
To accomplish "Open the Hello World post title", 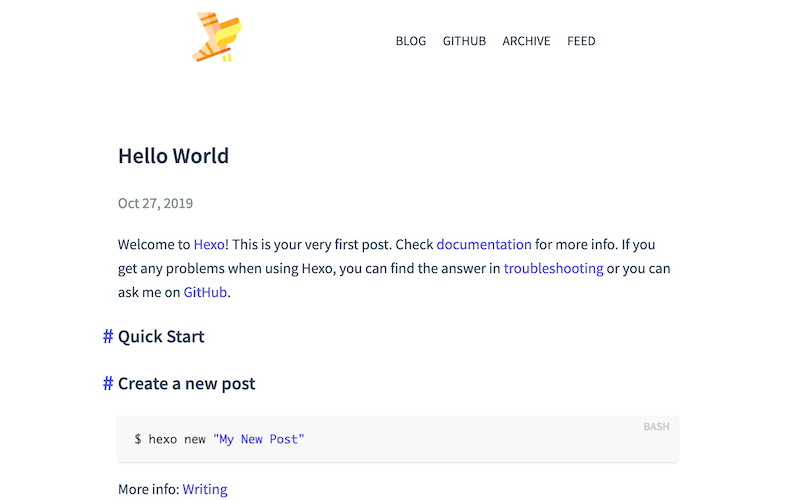I will (x=173, y=156).
